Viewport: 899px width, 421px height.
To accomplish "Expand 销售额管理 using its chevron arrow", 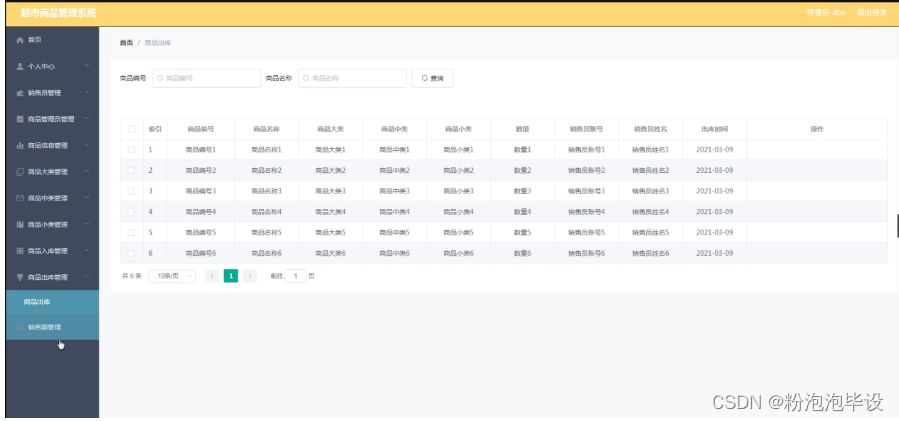I will tap(87, 327).
